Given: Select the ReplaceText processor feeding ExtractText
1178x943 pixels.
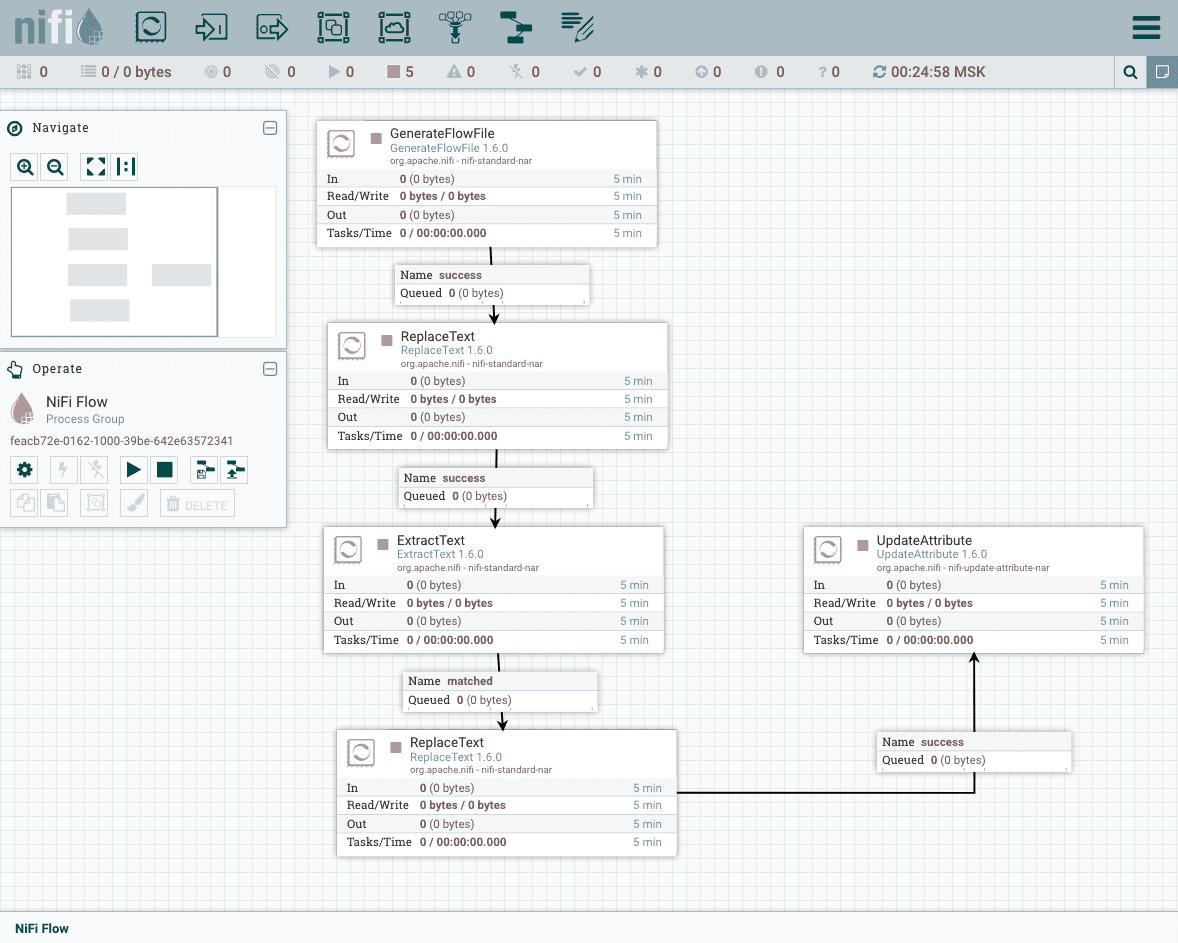Looking at the screenshot, I should pyautogui.click(x=437, y=337).
